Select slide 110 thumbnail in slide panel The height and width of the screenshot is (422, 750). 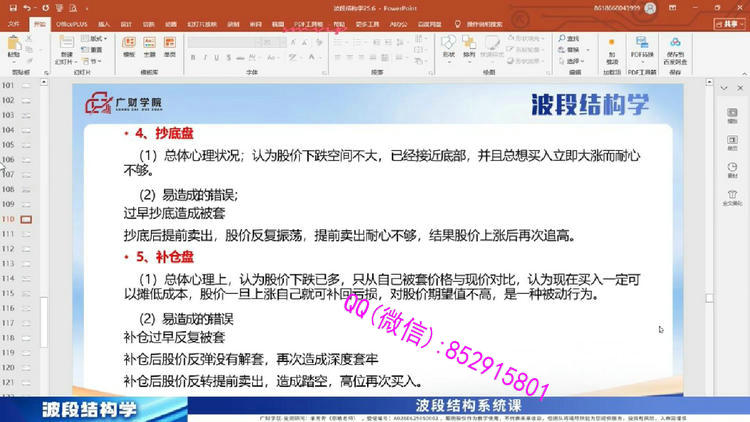tap(26, 220)
